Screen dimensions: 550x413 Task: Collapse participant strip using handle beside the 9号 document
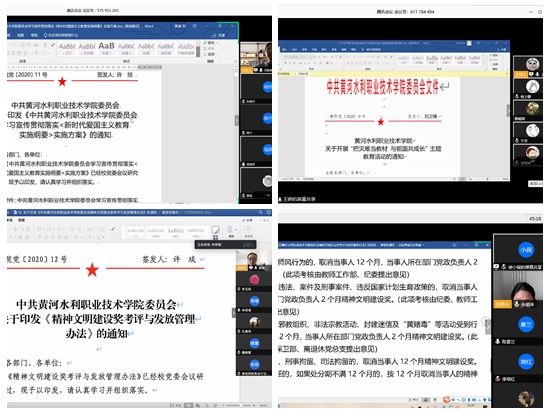click(x=508, y=111)
